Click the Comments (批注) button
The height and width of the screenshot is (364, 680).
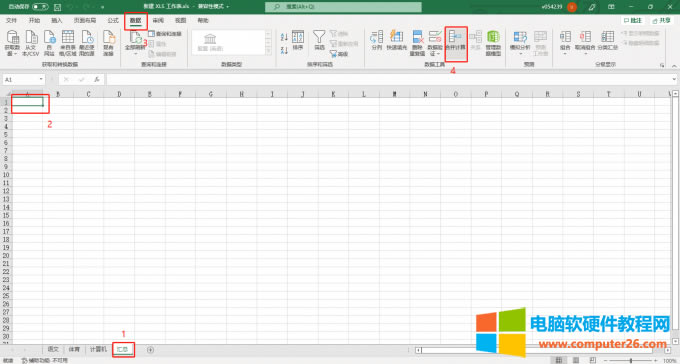point(633,20)
